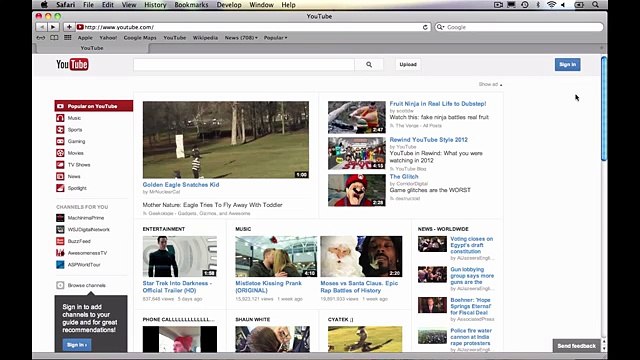This screenshot has height=360, width=640.
Task: Open Spotlight search in menu bar
Action: pos(596,5)
